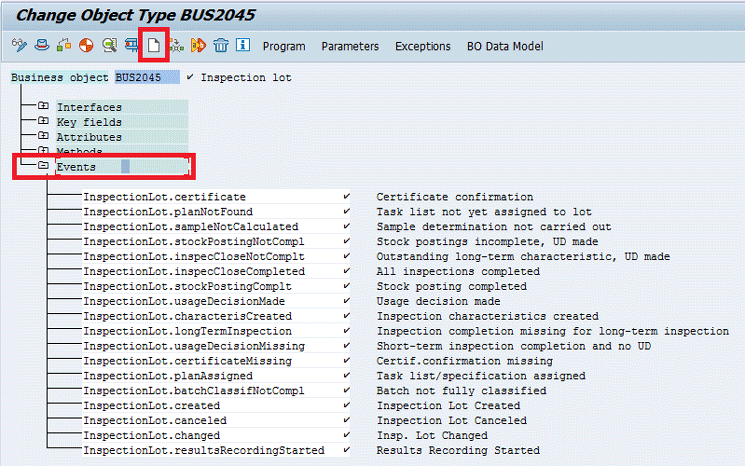Click checkmark next to InspectionLot.created
745x466 pixels.
point(346,405)
